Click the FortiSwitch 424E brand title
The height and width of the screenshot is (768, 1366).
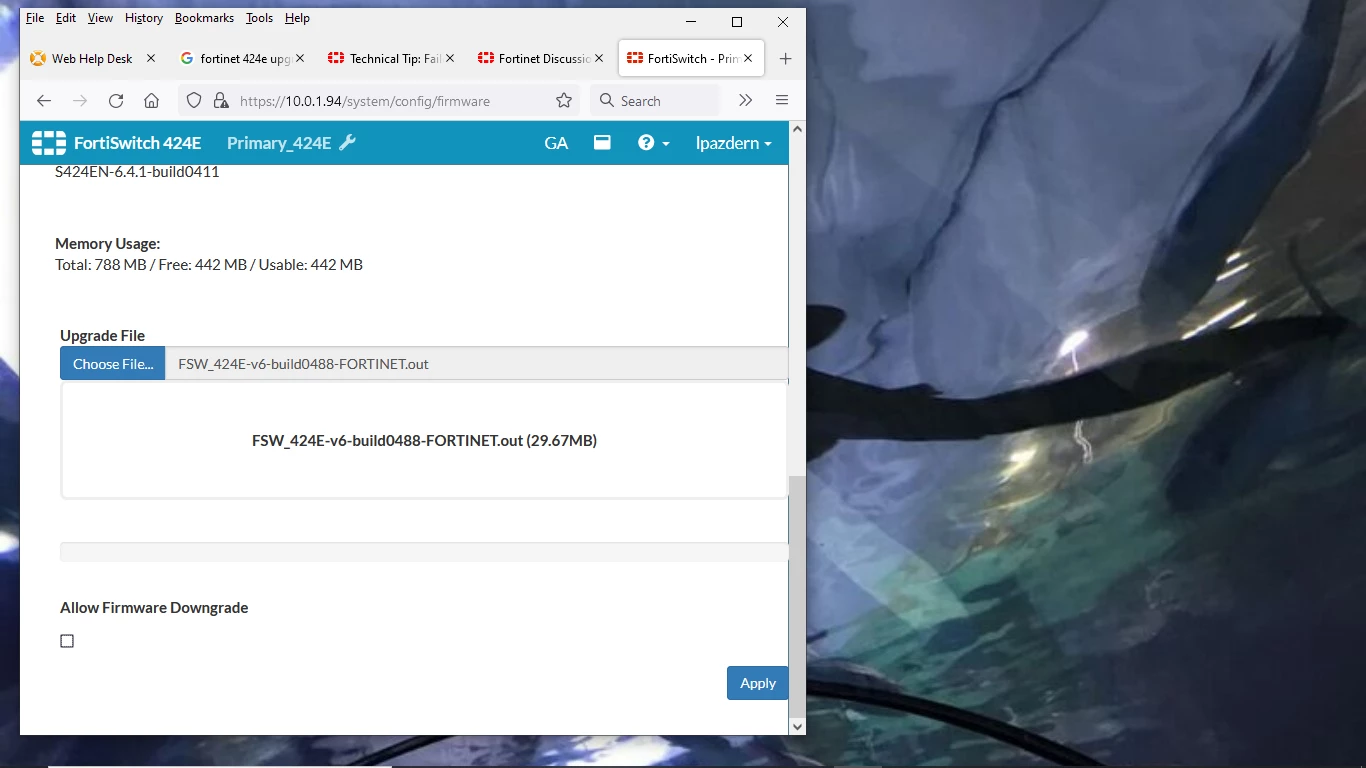coord(138,143)
